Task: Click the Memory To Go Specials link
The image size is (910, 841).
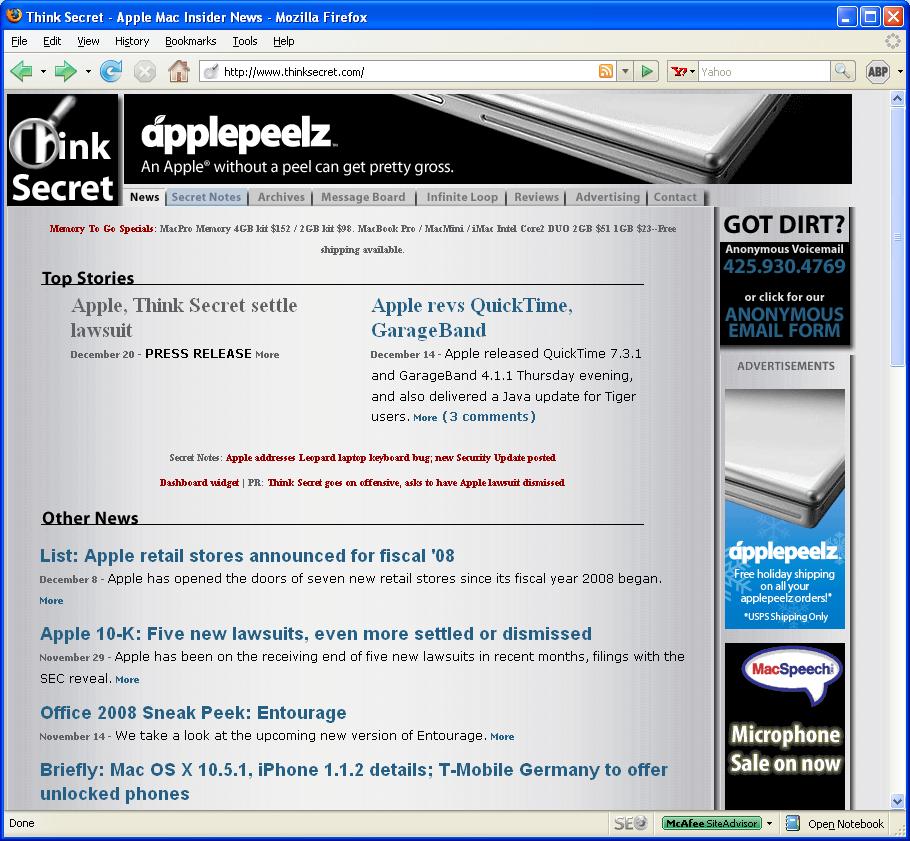Action: pyautogui.click(x=102, y=229)
